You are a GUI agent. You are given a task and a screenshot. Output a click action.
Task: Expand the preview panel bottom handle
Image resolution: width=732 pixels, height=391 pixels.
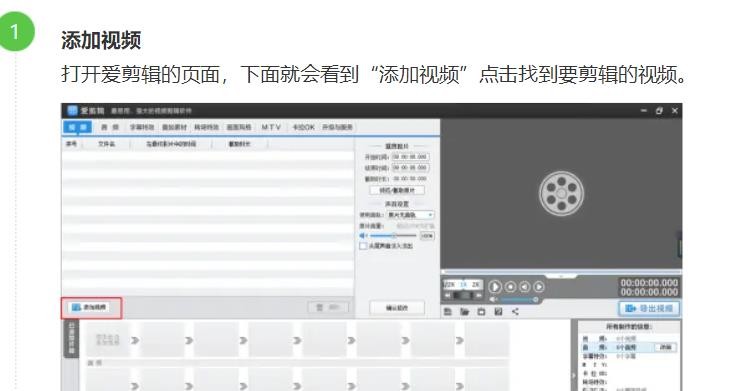tap(561, 276)
